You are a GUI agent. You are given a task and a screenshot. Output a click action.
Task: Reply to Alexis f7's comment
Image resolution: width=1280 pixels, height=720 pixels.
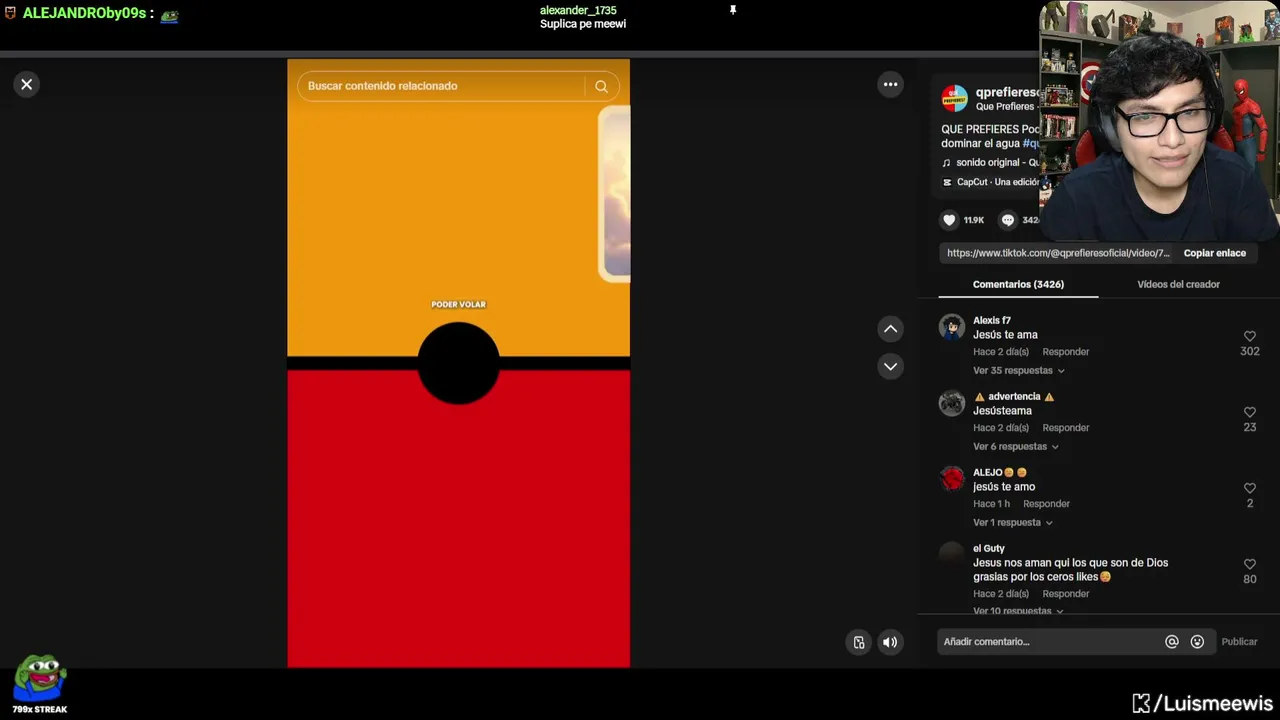1066,352
